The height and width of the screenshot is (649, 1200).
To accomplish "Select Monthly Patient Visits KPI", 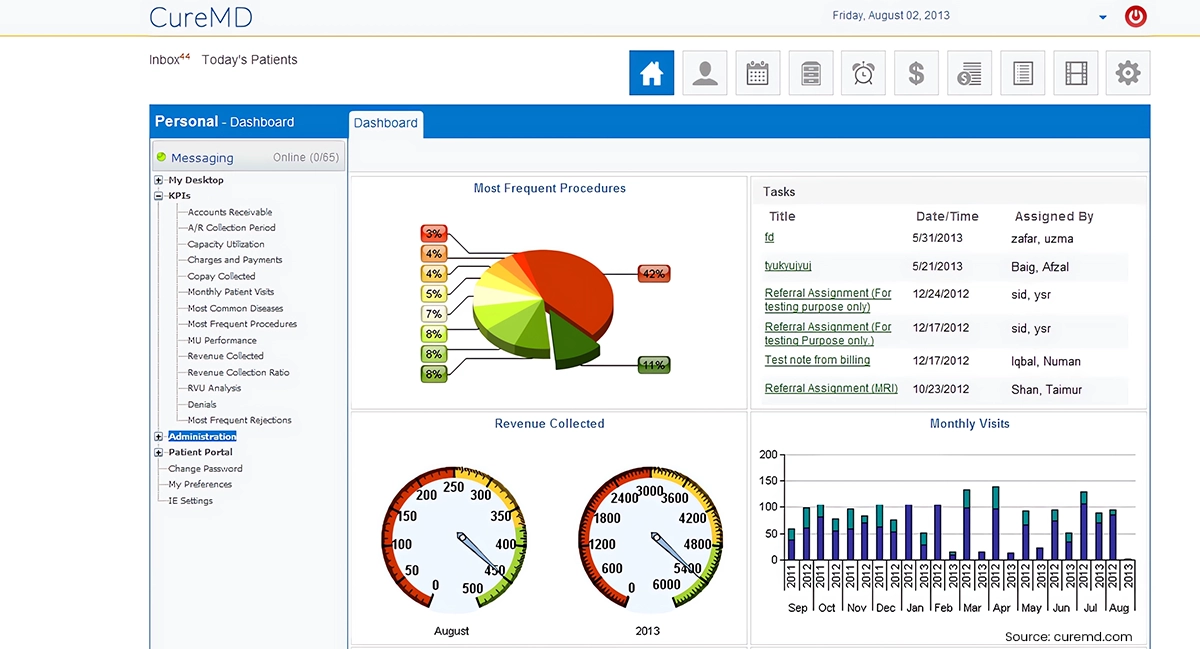I will click(231, 292).
